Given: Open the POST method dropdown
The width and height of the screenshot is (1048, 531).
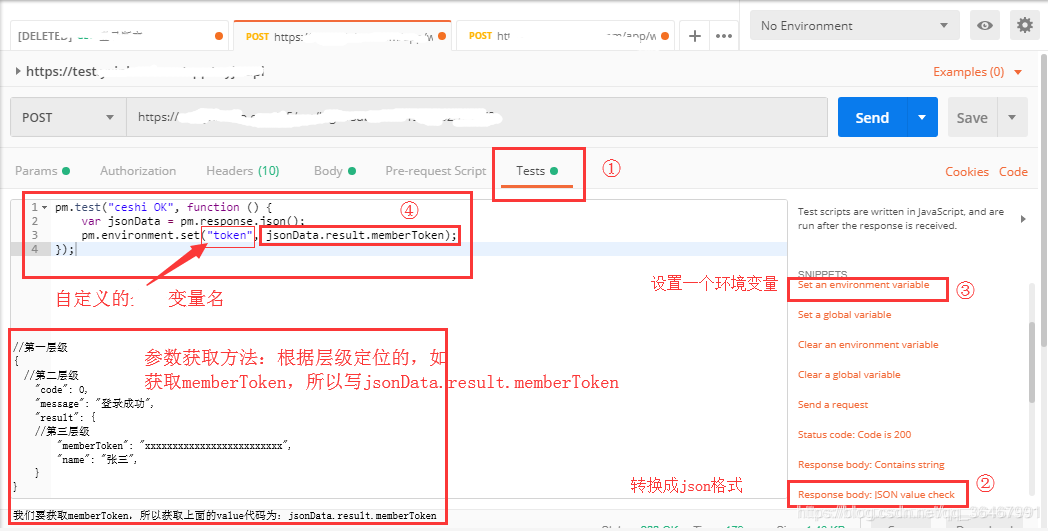Looking at the screenshot, I should click(x=67, y=117).
